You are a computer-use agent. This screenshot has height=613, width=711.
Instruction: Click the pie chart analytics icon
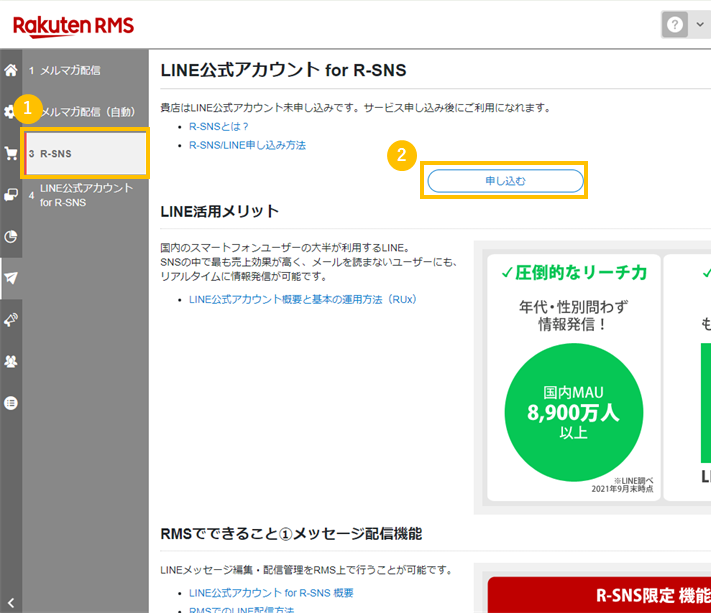[11, 237]
